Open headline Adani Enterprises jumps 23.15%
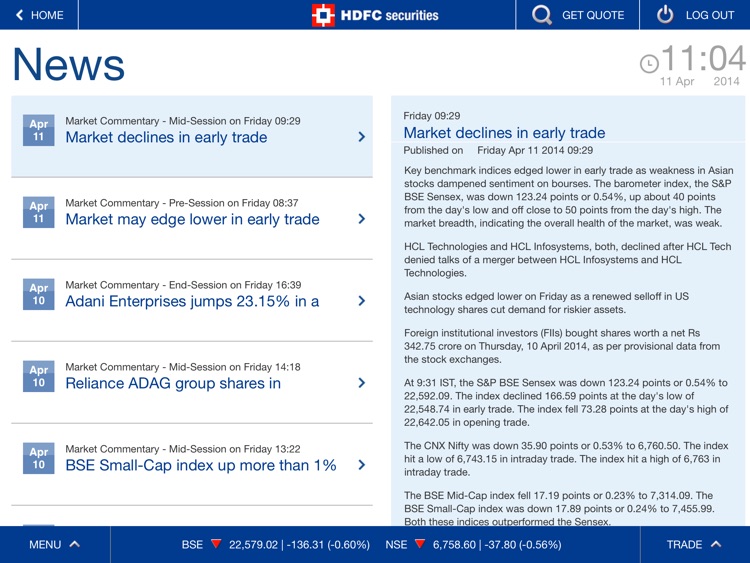 point(192,301)
